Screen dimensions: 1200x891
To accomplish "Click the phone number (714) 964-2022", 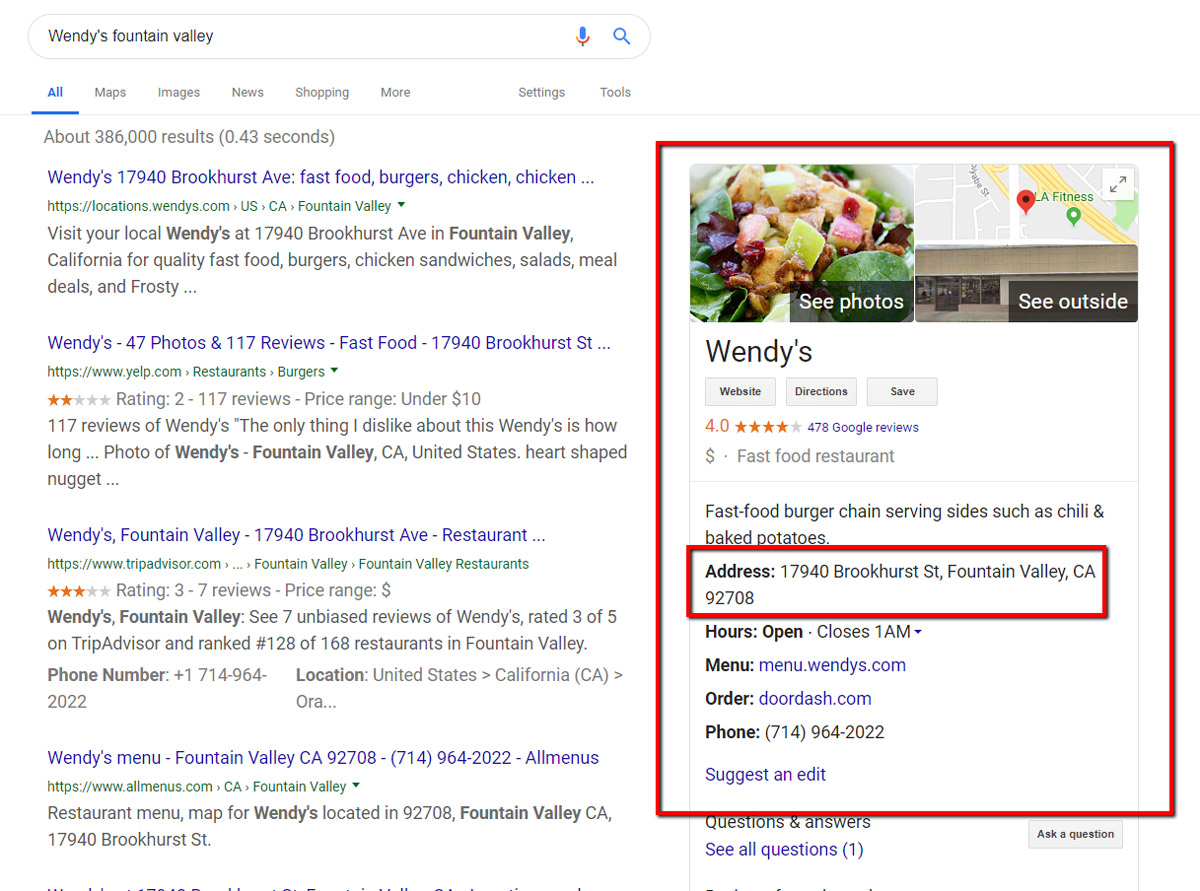I will tap(824, 732).
